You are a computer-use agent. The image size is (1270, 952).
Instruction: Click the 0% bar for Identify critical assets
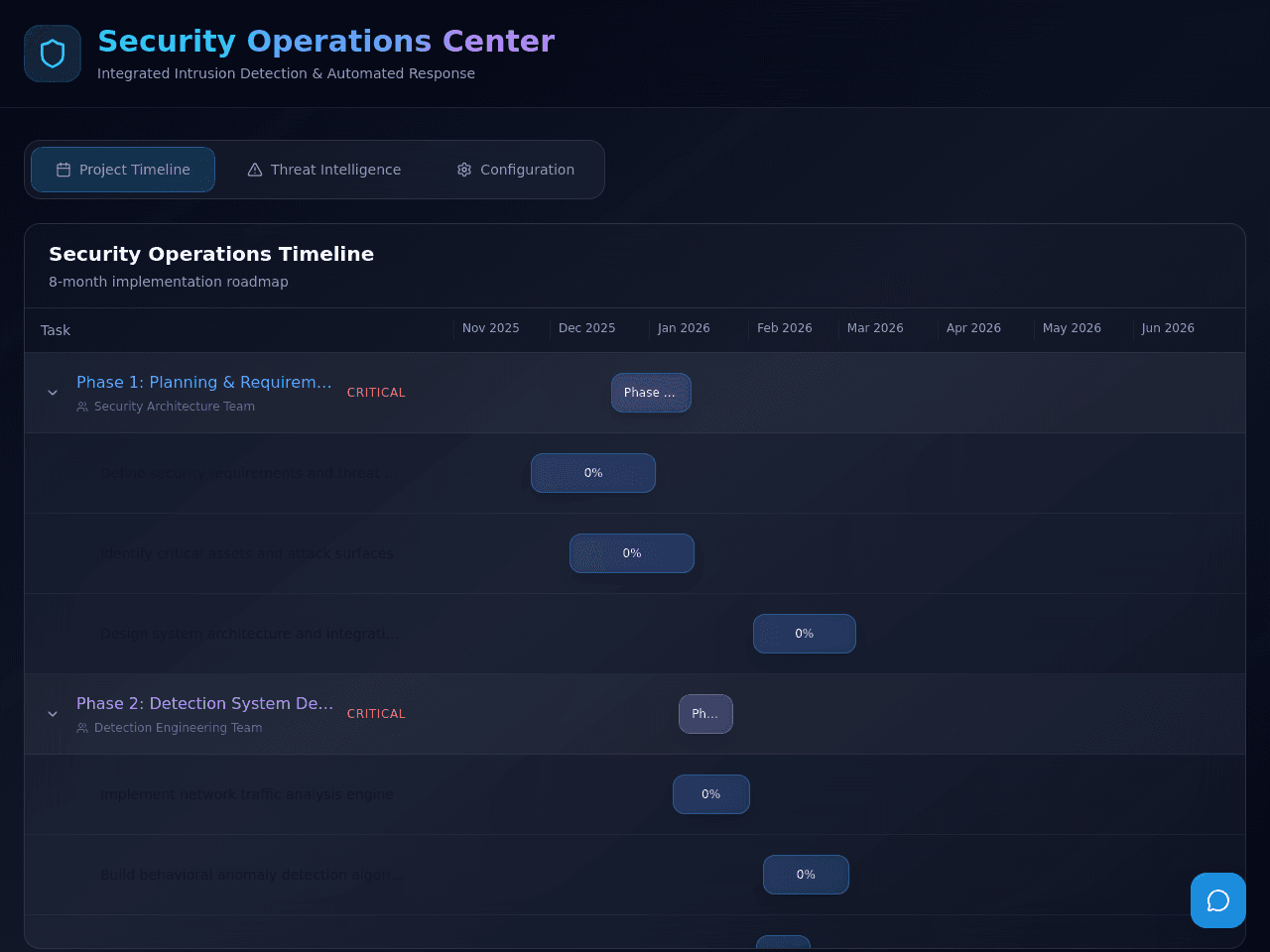632,553
